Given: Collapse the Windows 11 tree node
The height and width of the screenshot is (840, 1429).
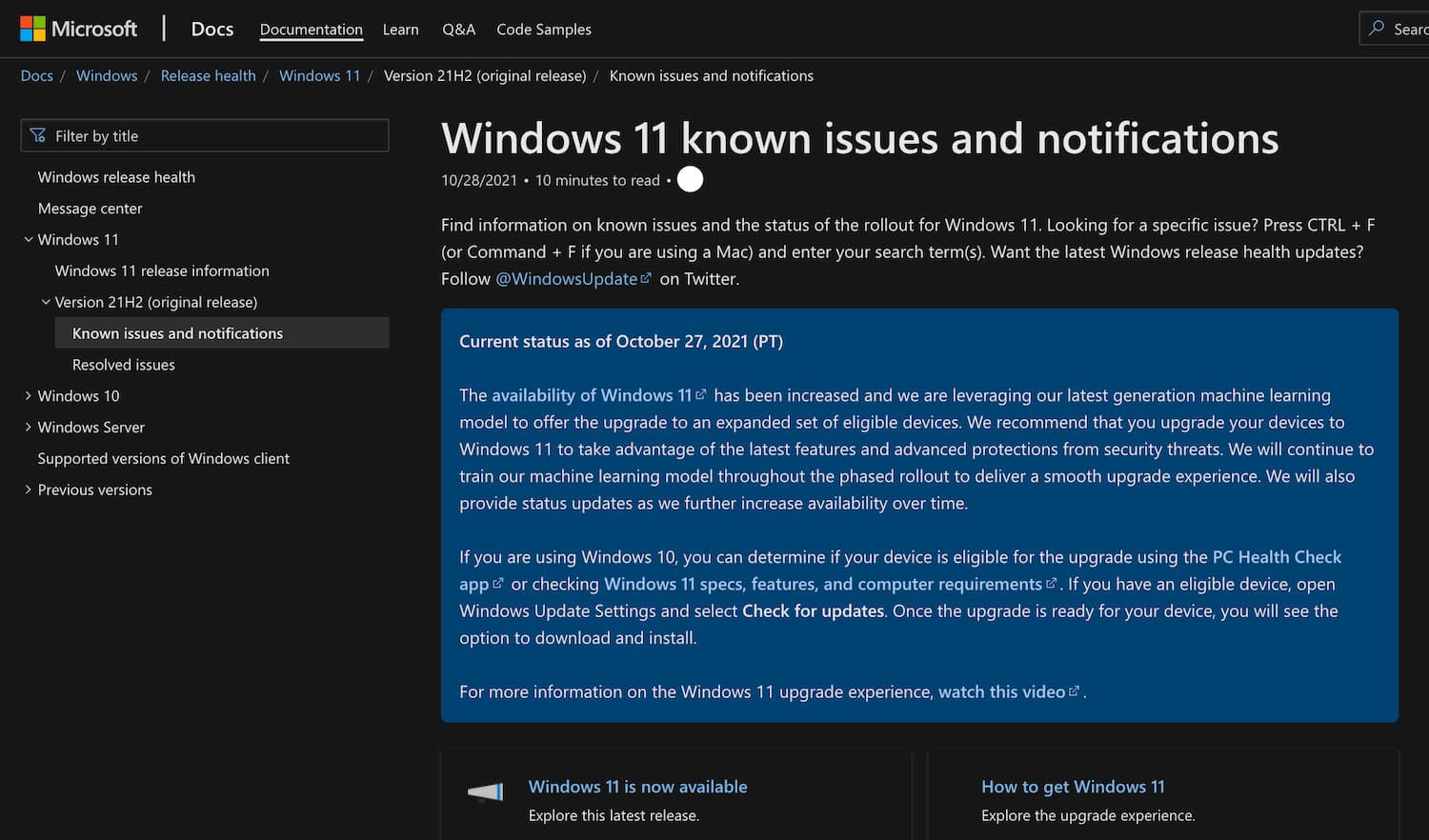Looking at the screenshot, I should tap(29, 240).
